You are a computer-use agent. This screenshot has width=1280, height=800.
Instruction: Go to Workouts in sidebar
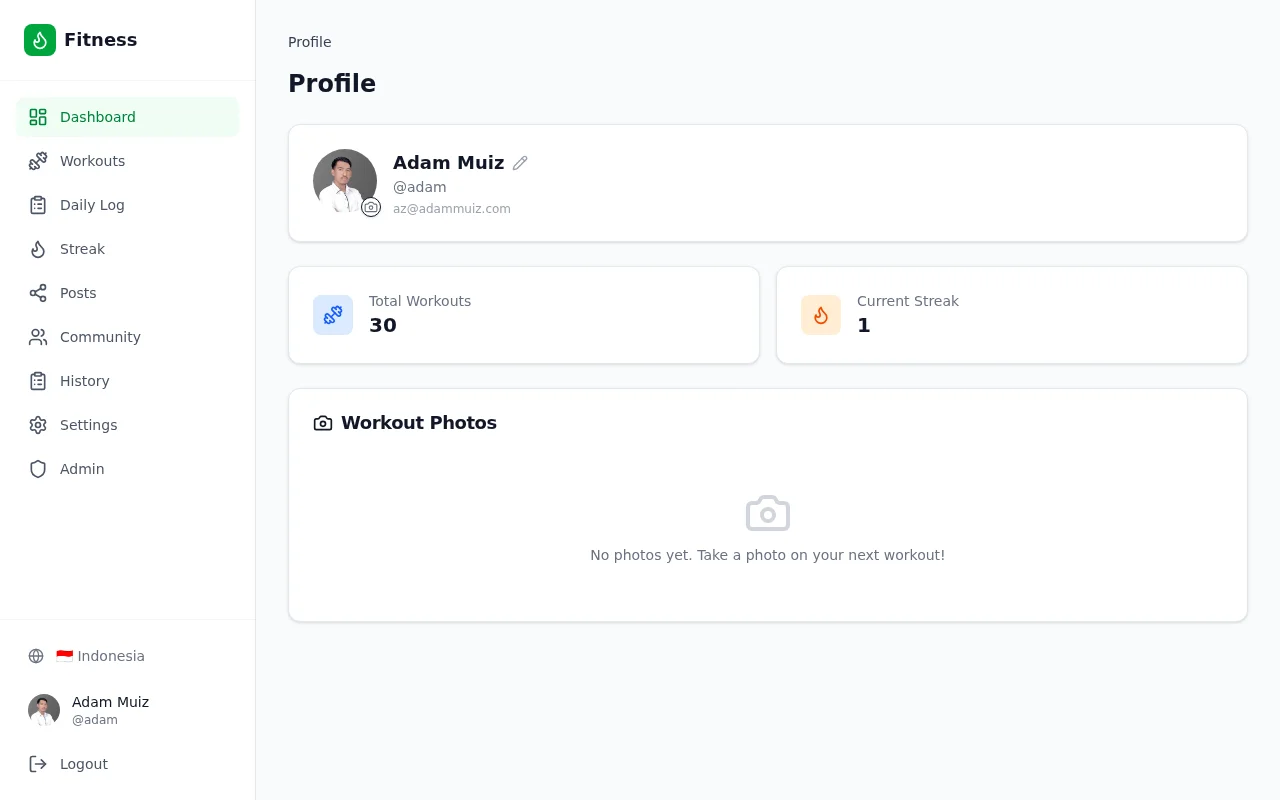tap(128, 161)
